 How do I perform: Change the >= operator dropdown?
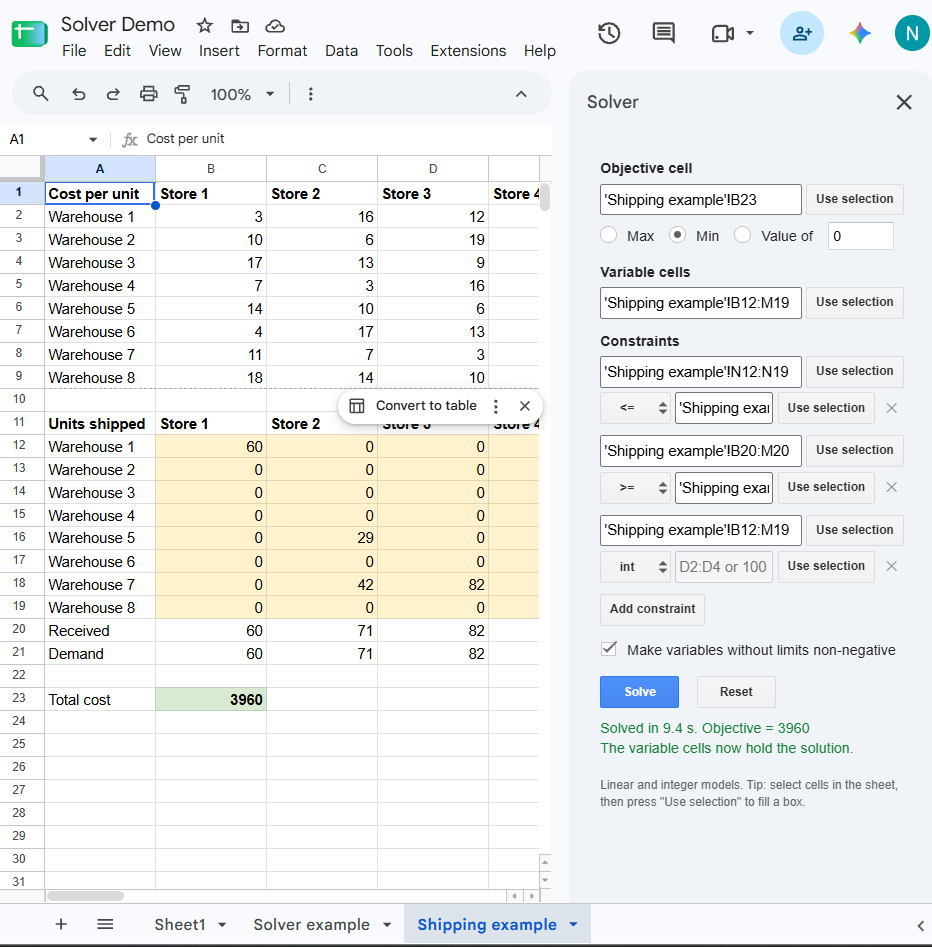pos(635,487)
